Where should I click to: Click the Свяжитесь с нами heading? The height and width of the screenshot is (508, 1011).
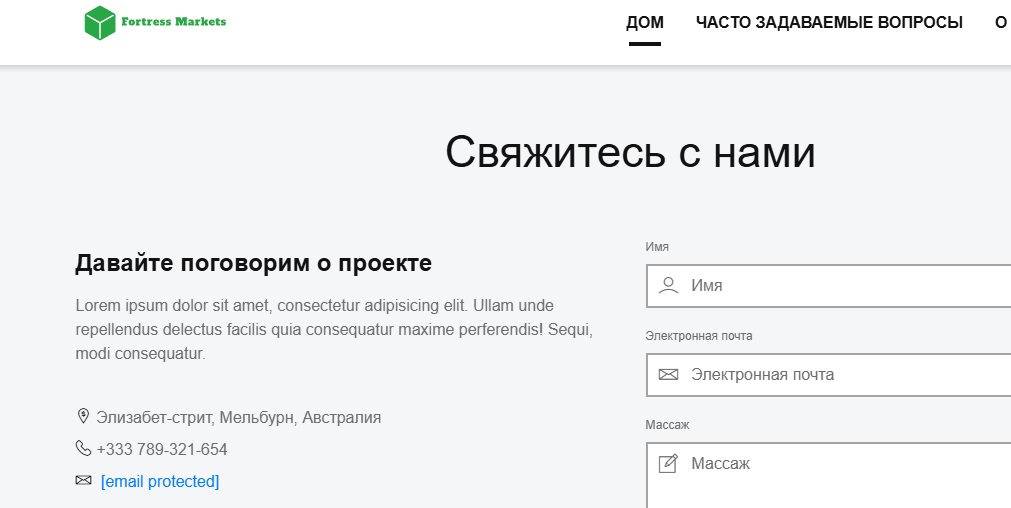coord(630,153)
